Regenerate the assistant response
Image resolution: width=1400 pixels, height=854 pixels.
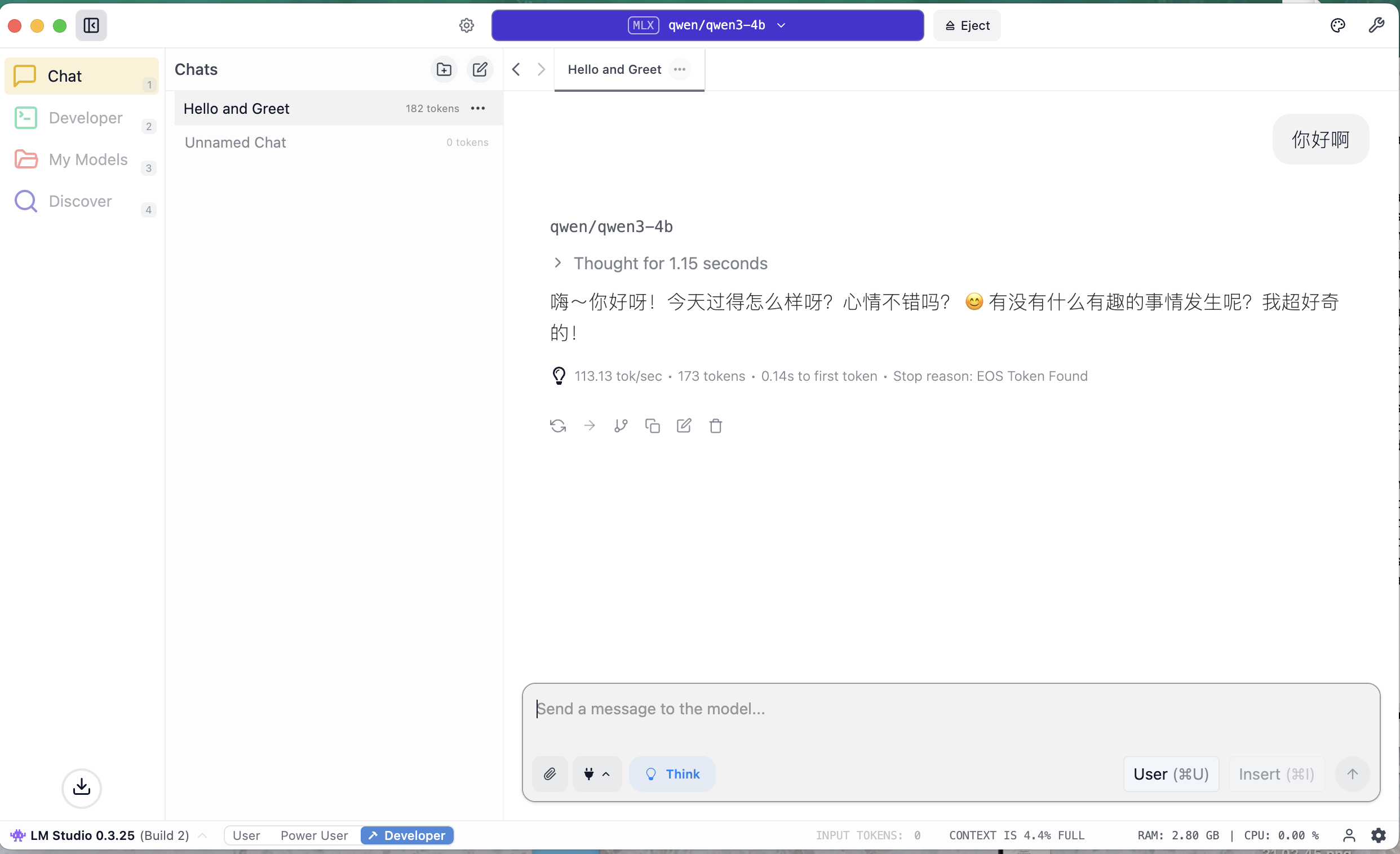pos(558,426)
